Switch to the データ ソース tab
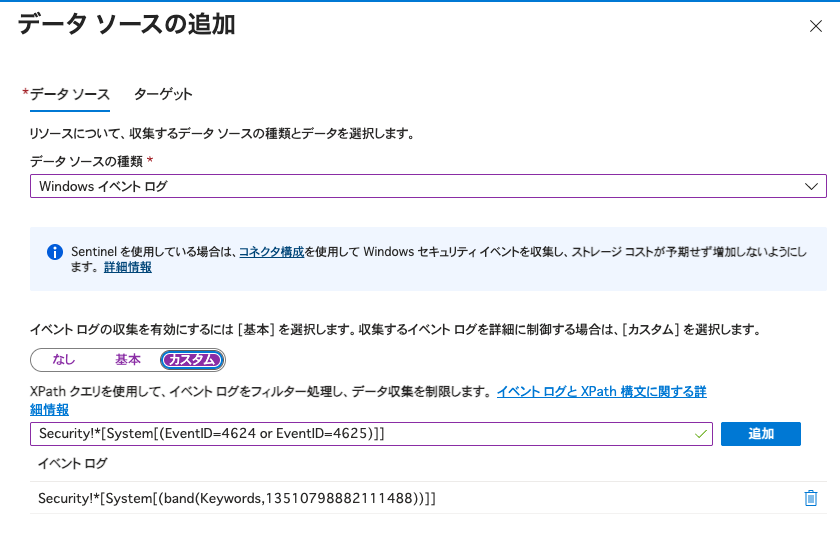This screenshot has width=840, height=544. click(69, 94)
